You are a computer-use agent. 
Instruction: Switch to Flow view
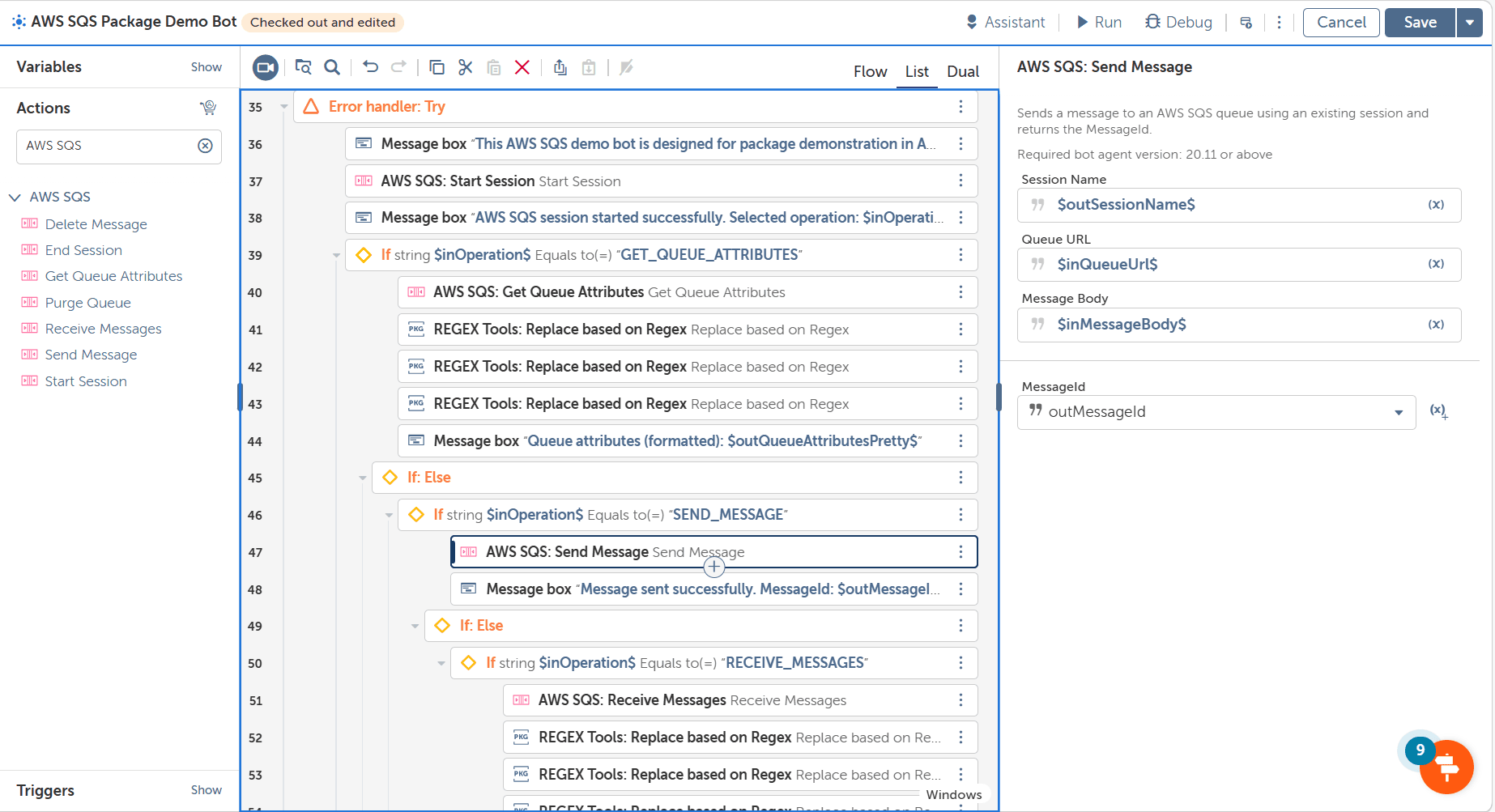click(x=870, y=71)
